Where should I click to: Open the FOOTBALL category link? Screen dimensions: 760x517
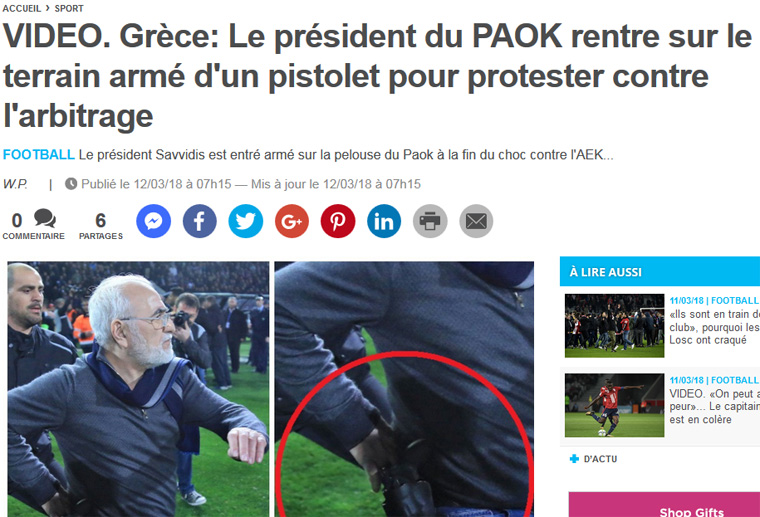[39, 155]
